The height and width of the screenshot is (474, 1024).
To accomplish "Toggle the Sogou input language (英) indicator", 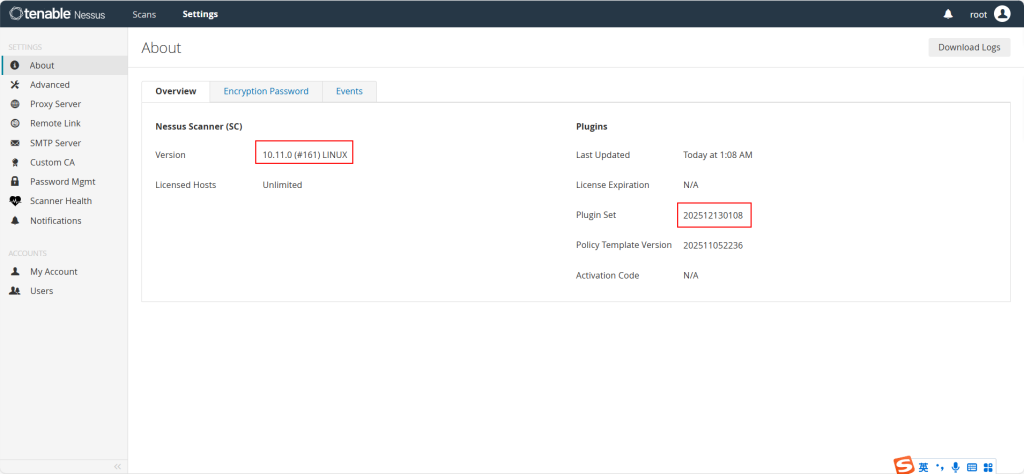I will tap(924, 466).
